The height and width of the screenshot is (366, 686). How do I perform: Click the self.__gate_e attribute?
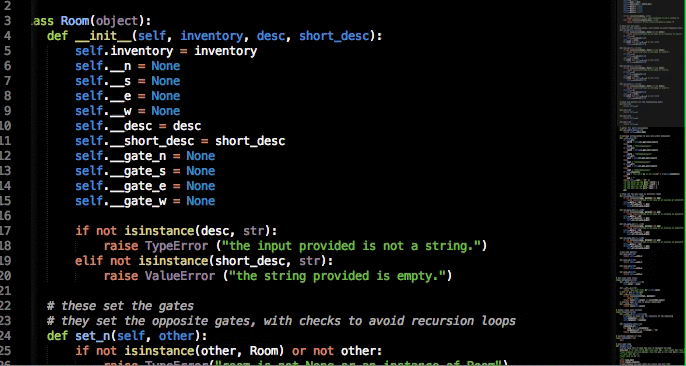coord(120,186)
